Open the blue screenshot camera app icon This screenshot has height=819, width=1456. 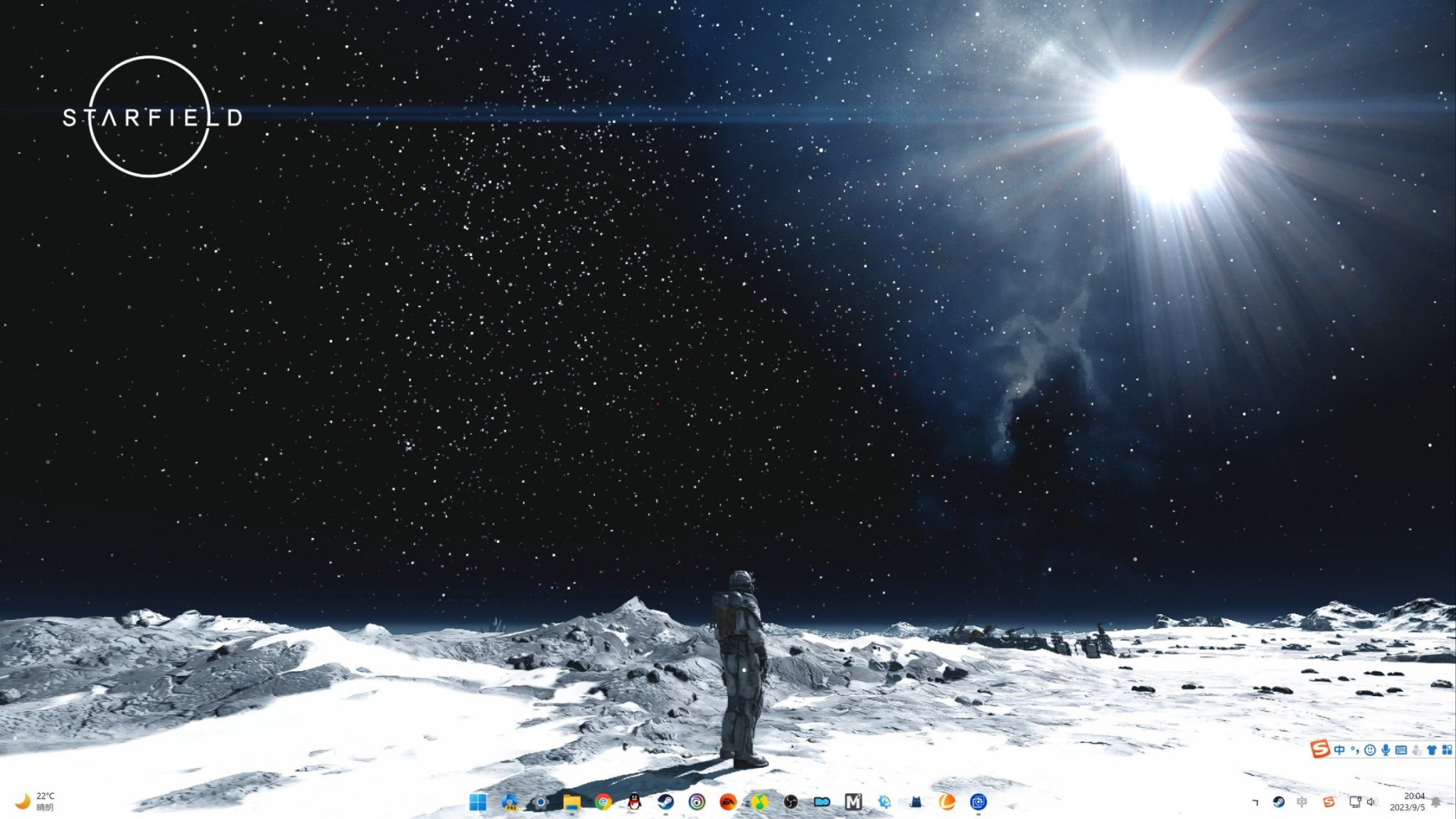[978, 803]
